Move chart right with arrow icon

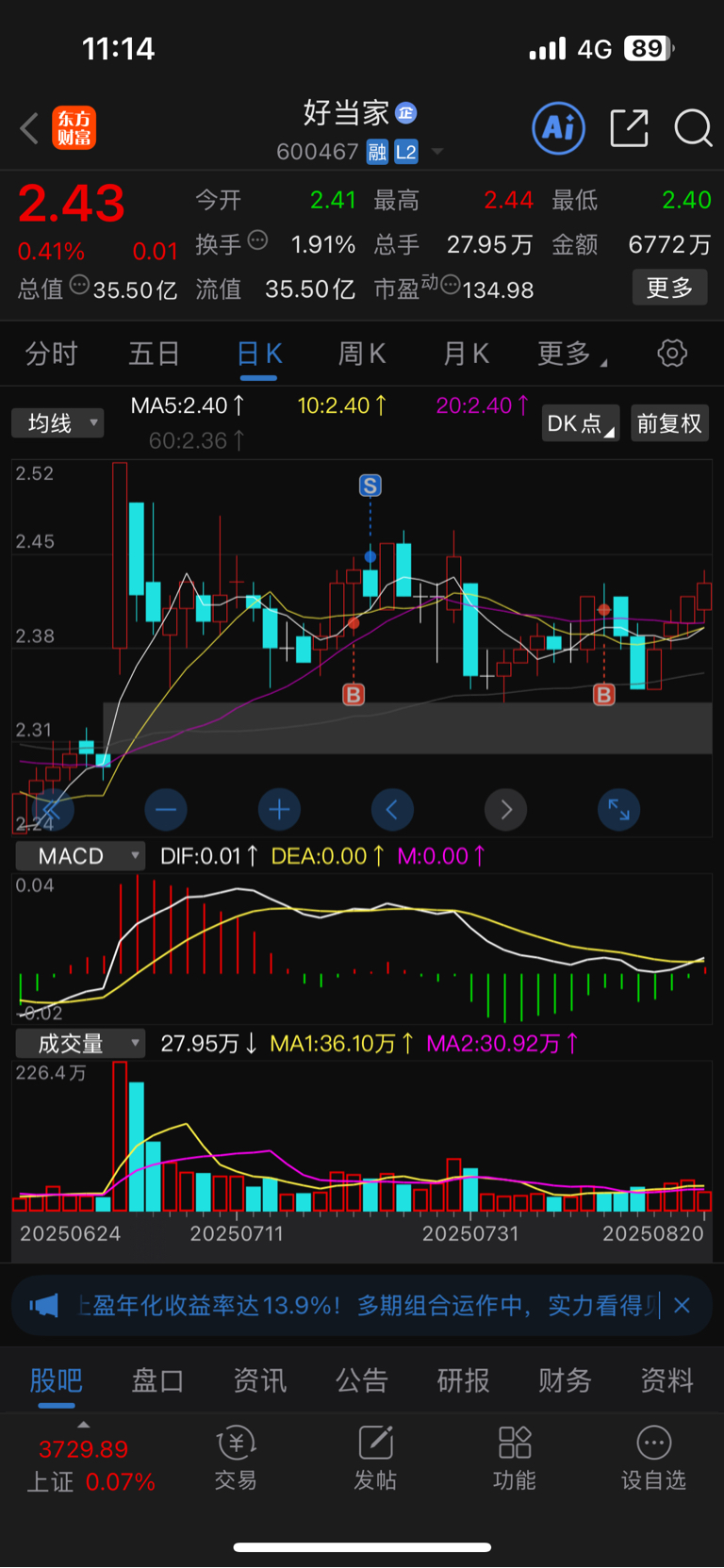point(506,809)
